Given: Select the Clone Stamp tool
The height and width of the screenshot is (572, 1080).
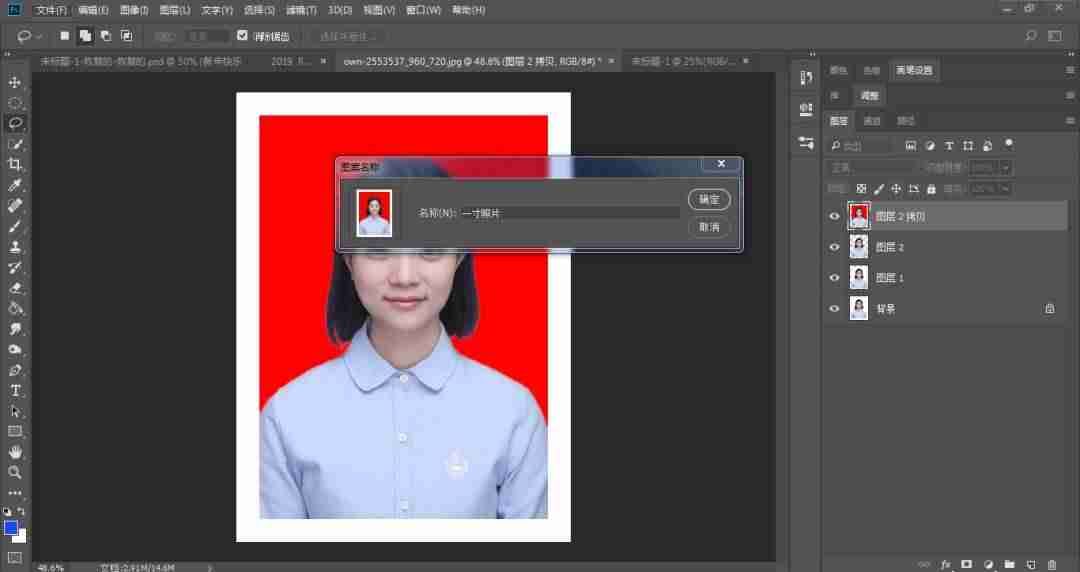Looking at the screenshot, I should 14,247.
